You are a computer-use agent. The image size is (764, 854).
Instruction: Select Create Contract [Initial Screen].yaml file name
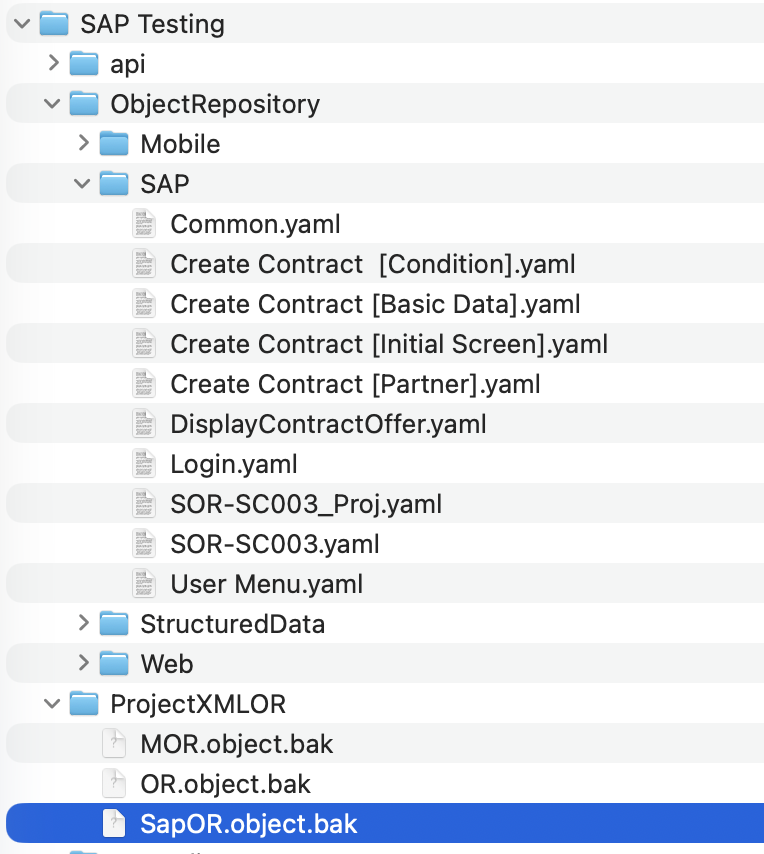389,345
